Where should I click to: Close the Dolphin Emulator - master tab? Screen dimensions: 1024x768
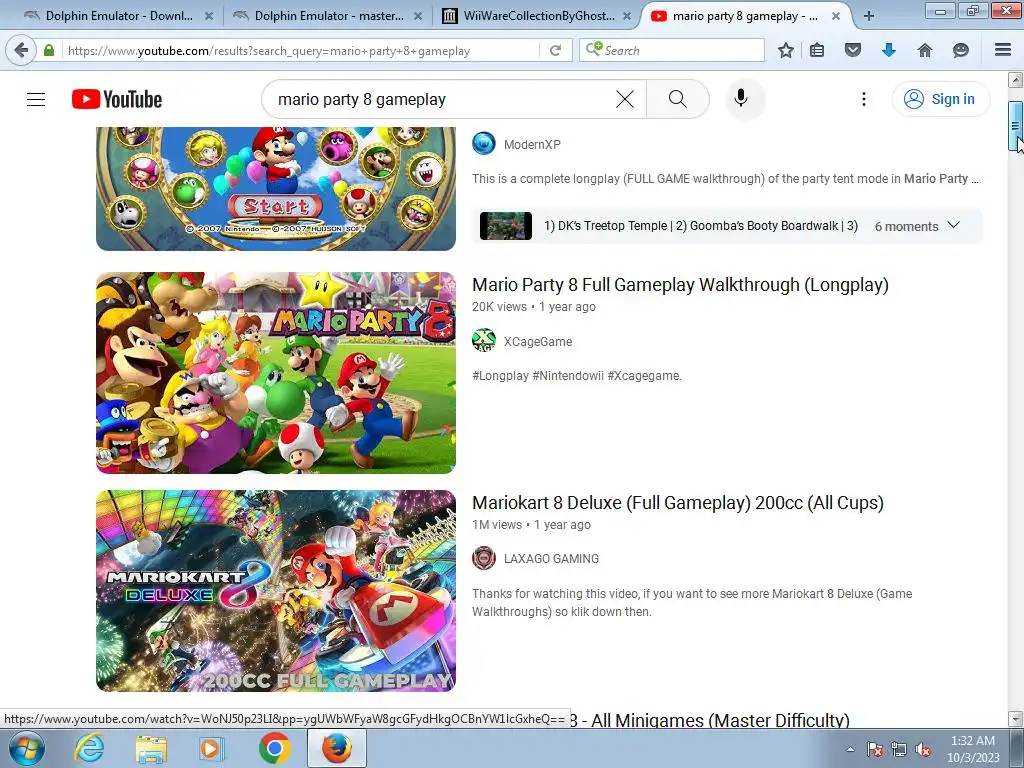(x=418, y=16)
